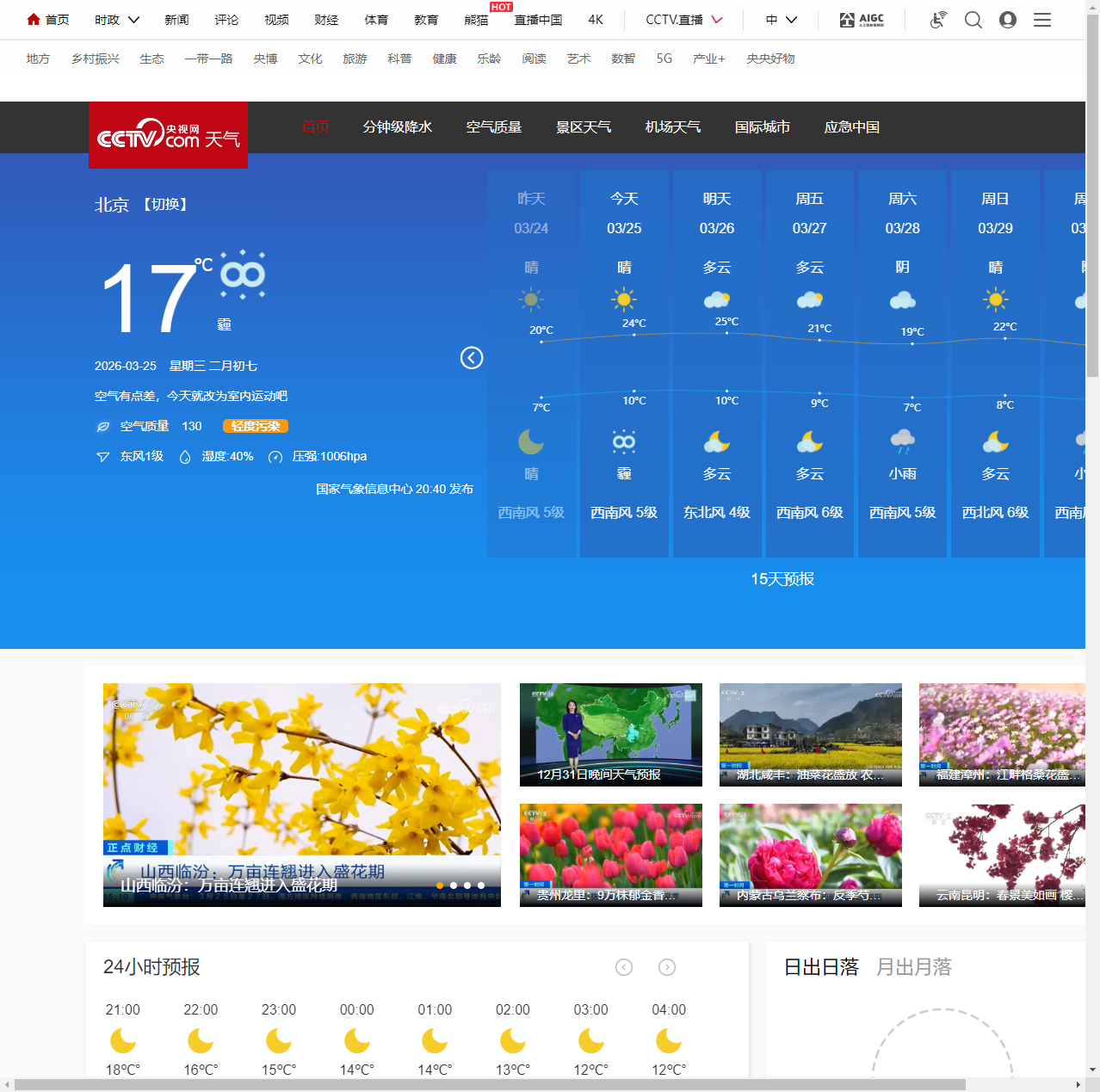This screenshot has width=1100, height=1092.
Task: Open the search magnifier icon
Action: tap(973, 20)
